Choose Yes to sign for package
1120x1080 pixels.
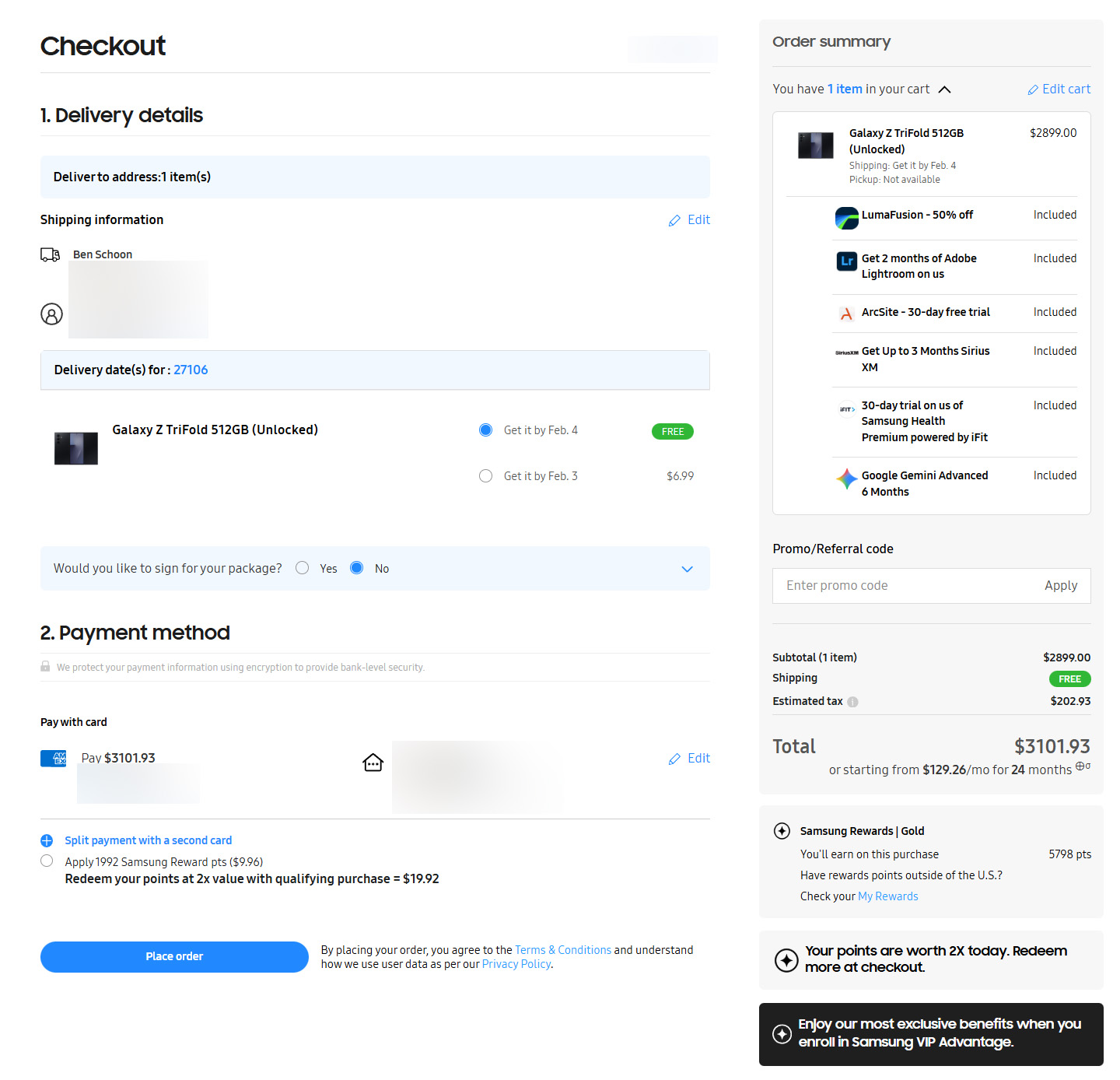[303, 568]
